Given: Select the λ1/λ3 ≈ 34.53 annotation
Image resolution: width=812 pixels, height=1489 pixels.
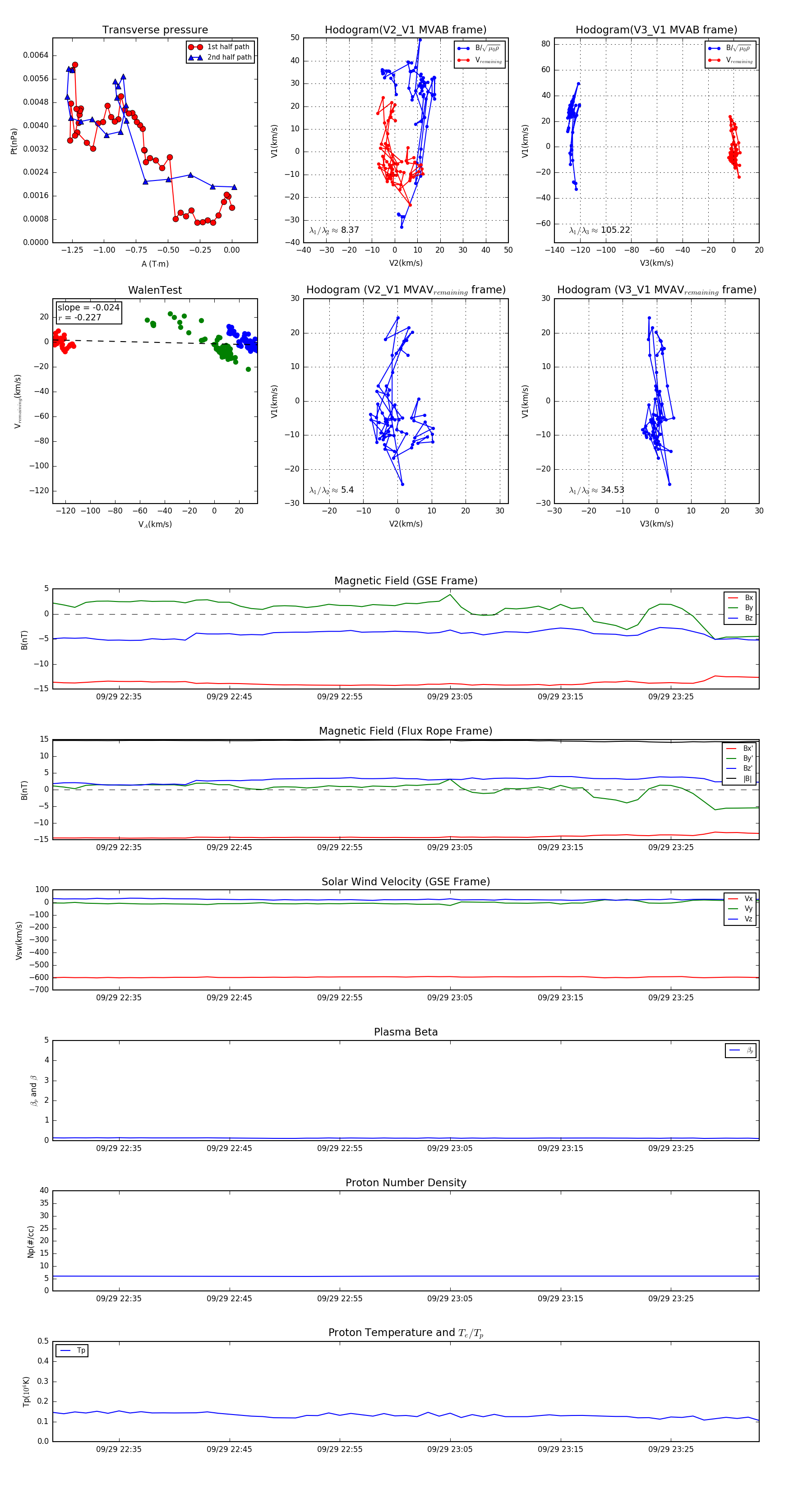Looking at the screenshot, I should tap(596, 490).
